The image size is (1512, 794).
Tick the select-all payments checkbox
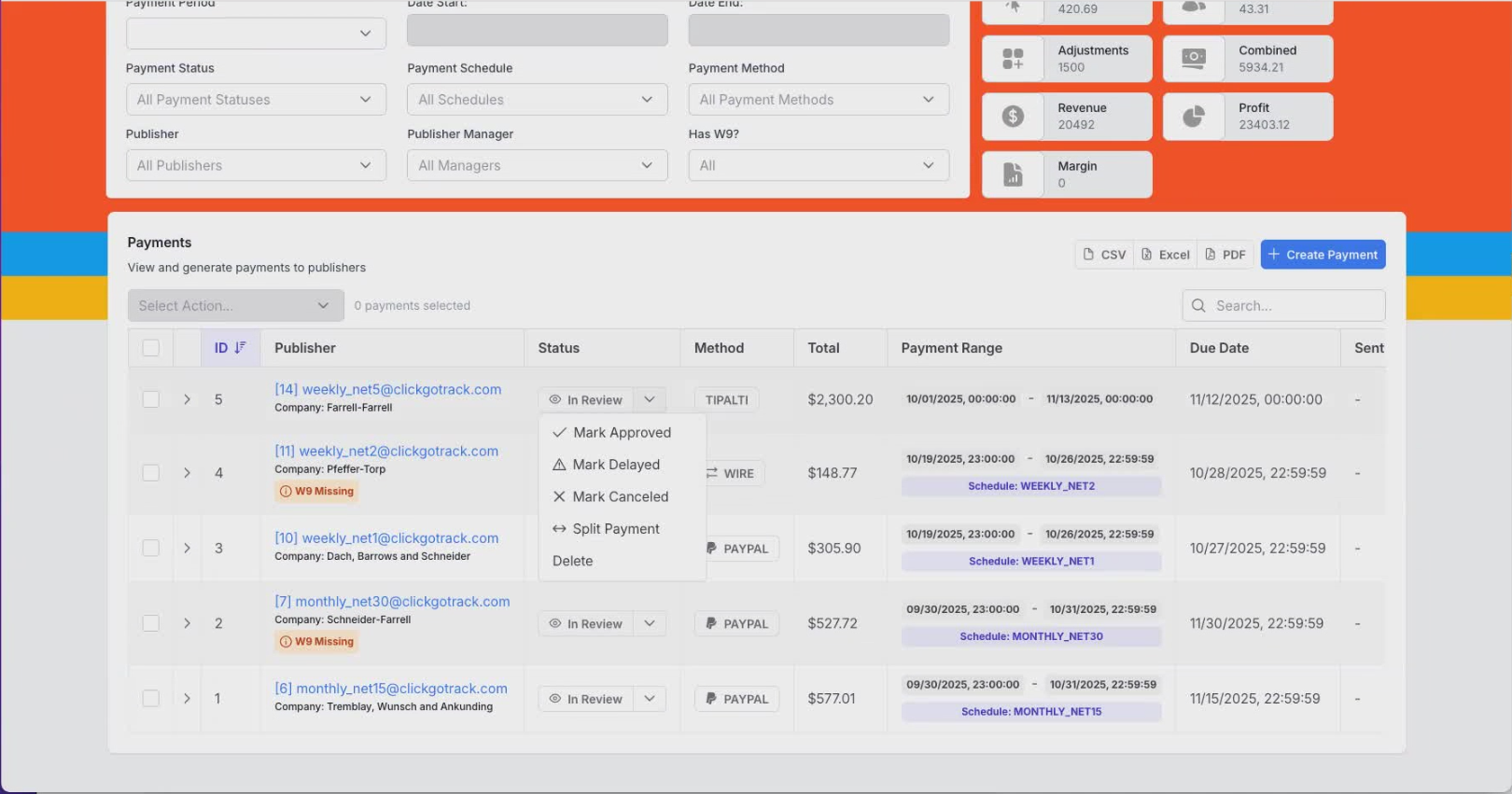(x=150, y=348)
